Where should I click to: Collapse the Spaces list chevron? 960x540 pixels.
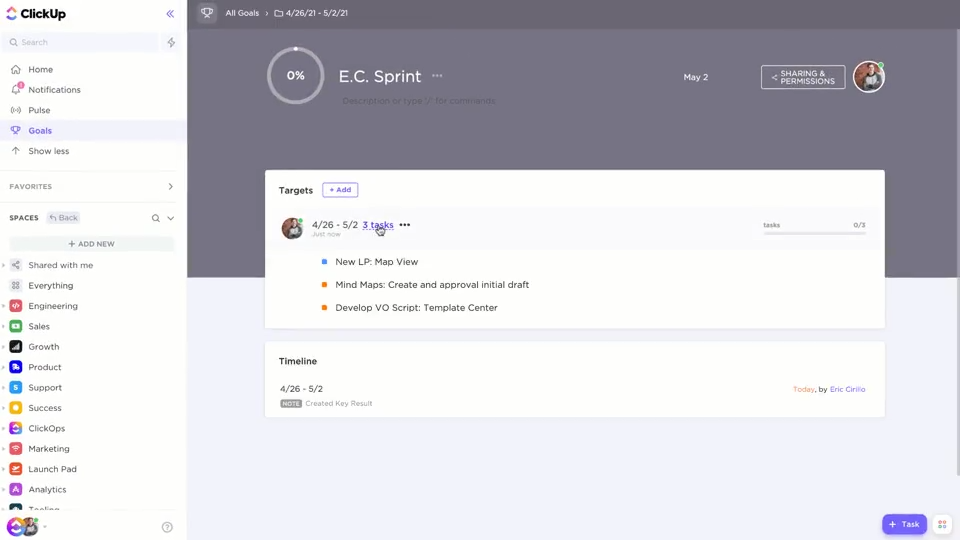click(171, 218)
